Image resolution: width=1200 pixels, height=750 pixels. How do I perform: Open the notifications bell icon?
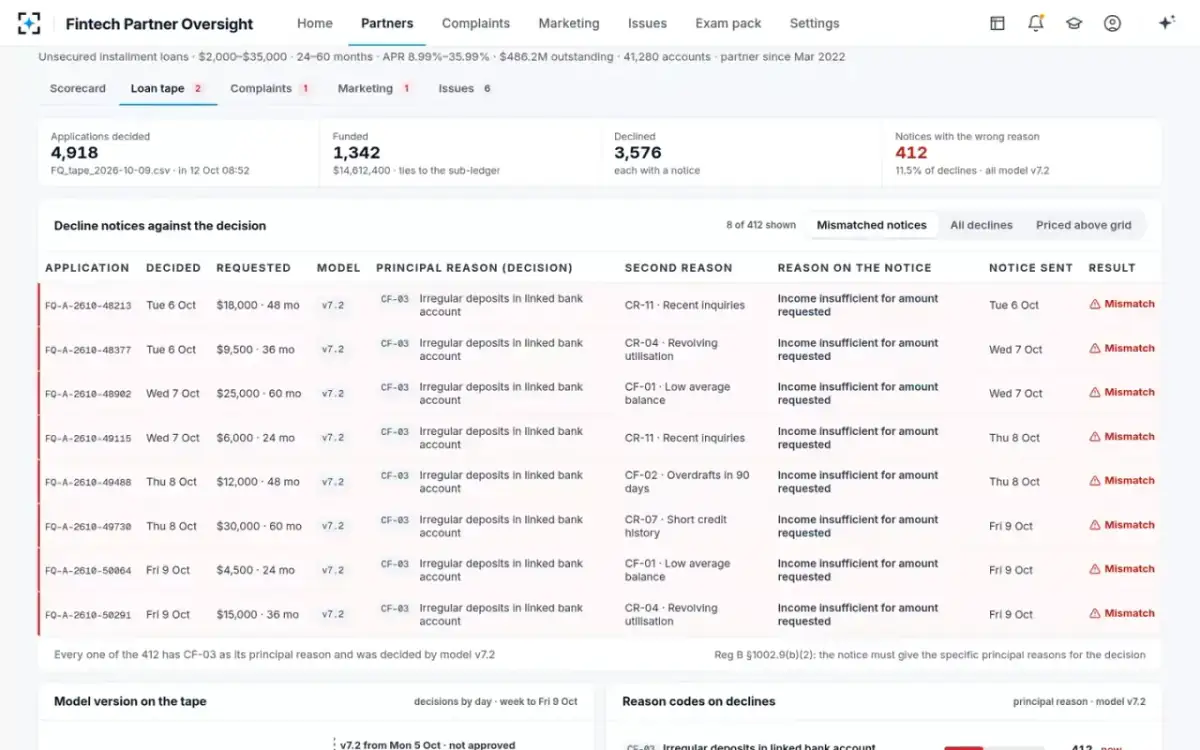pos(1035,23)
